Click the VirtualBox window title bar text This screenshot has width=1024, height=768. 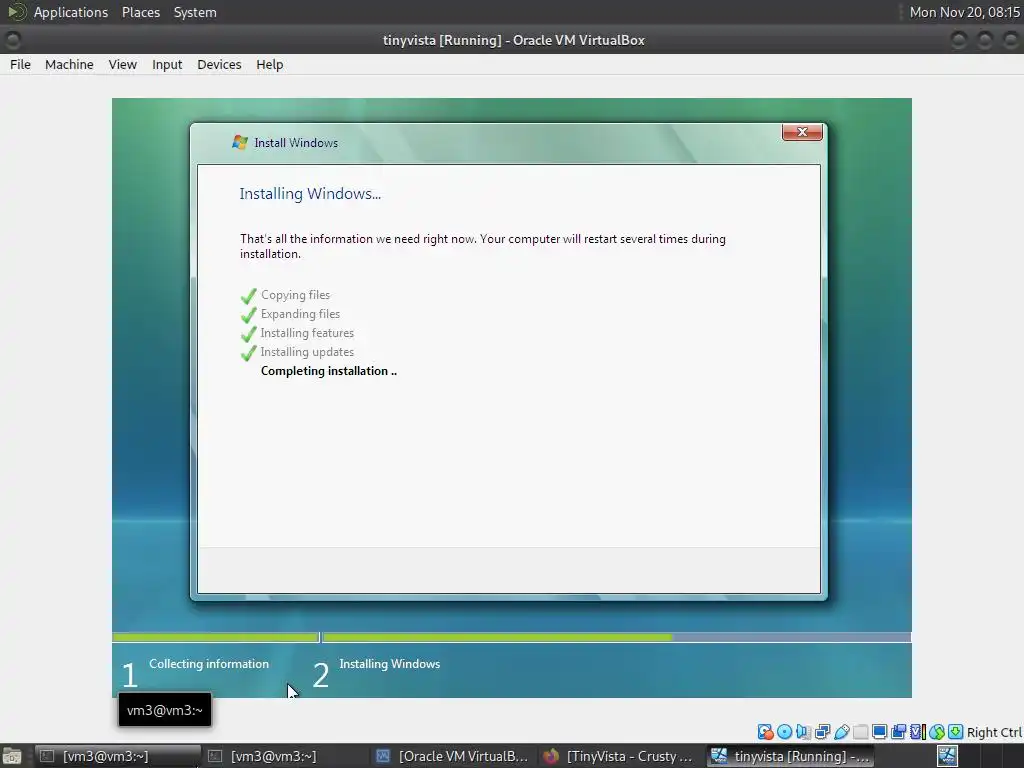pyautogui.click(x=513, y=40)
